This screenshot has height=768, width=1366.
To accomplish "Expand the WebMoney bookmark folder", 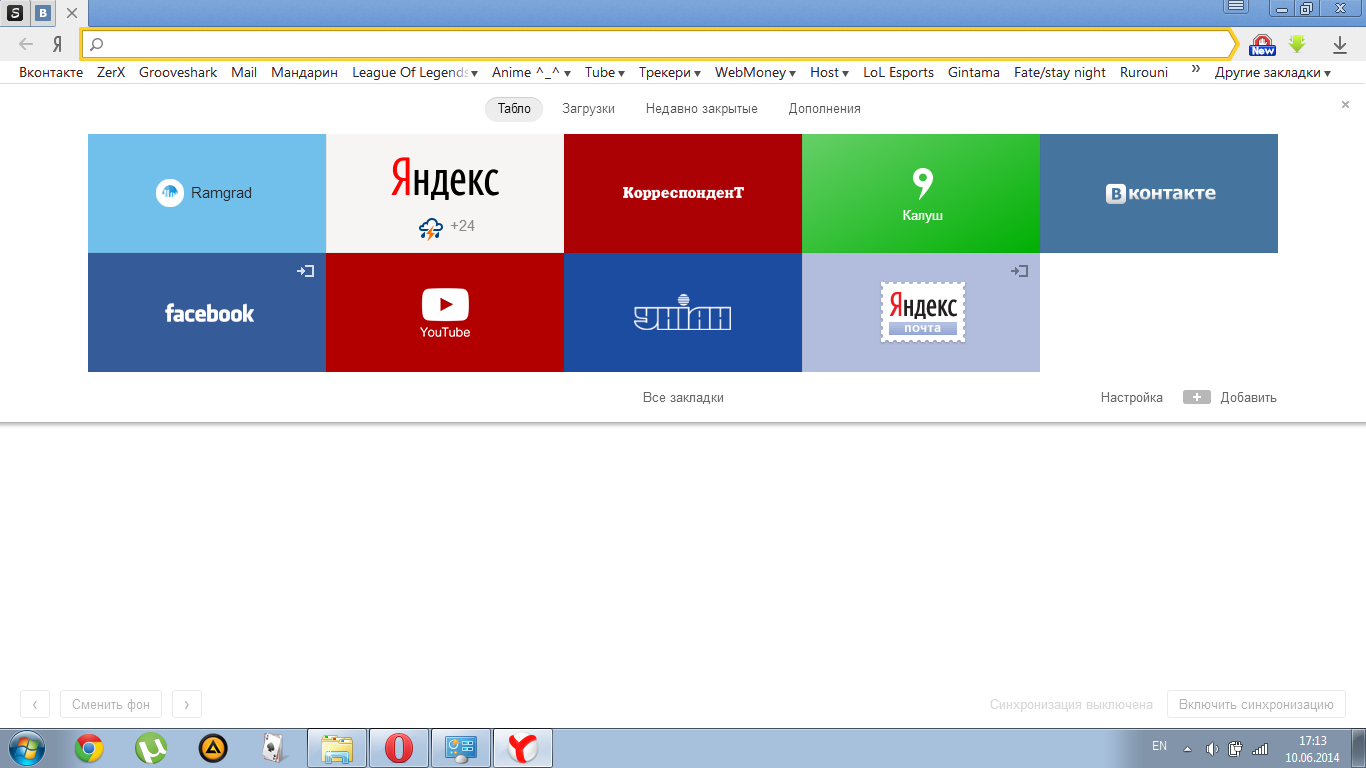I will 755,72.
